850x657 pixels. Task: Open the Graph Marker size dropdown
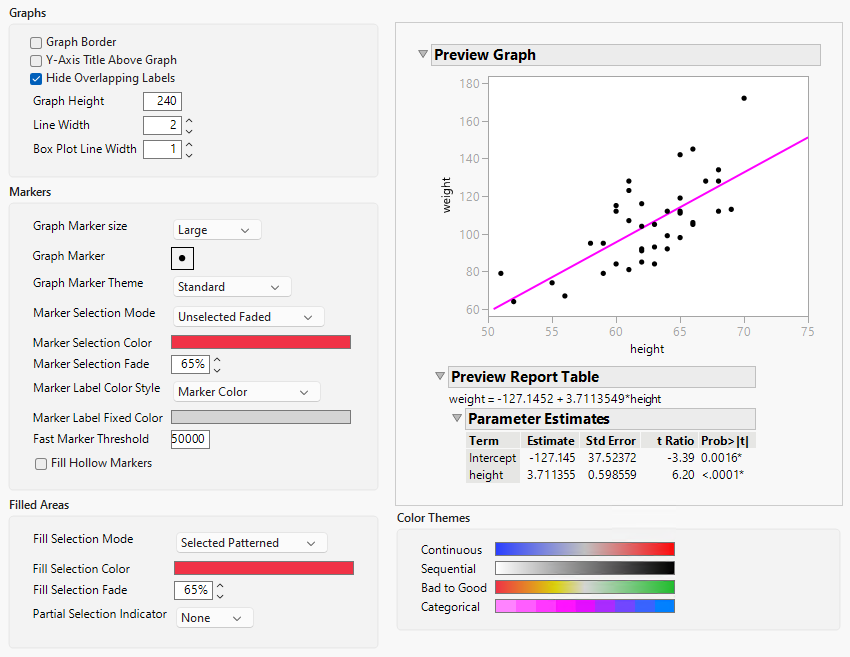(x=216, y=229)
